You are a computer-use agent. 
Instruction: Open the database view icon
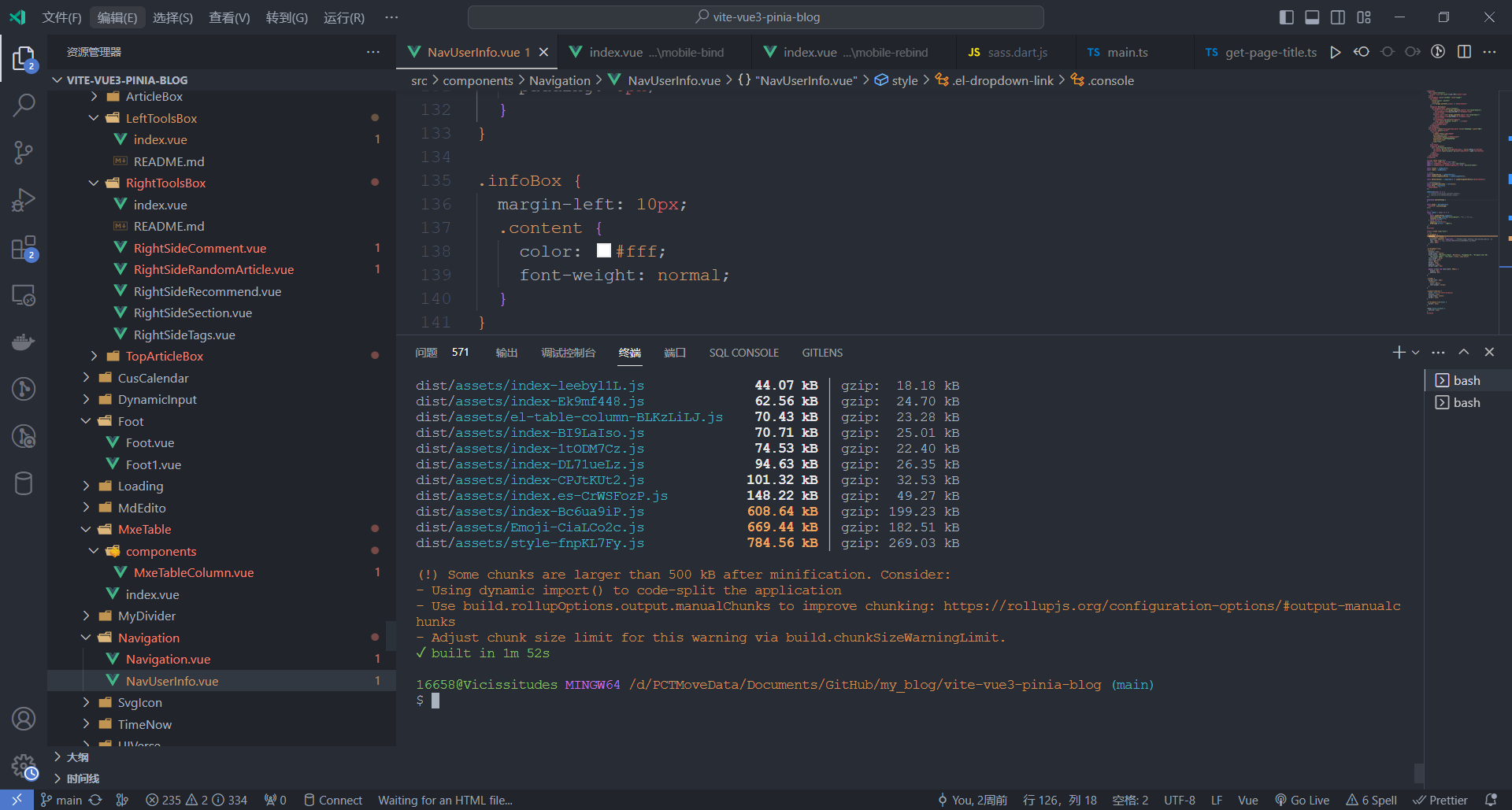tap(24, 483)
